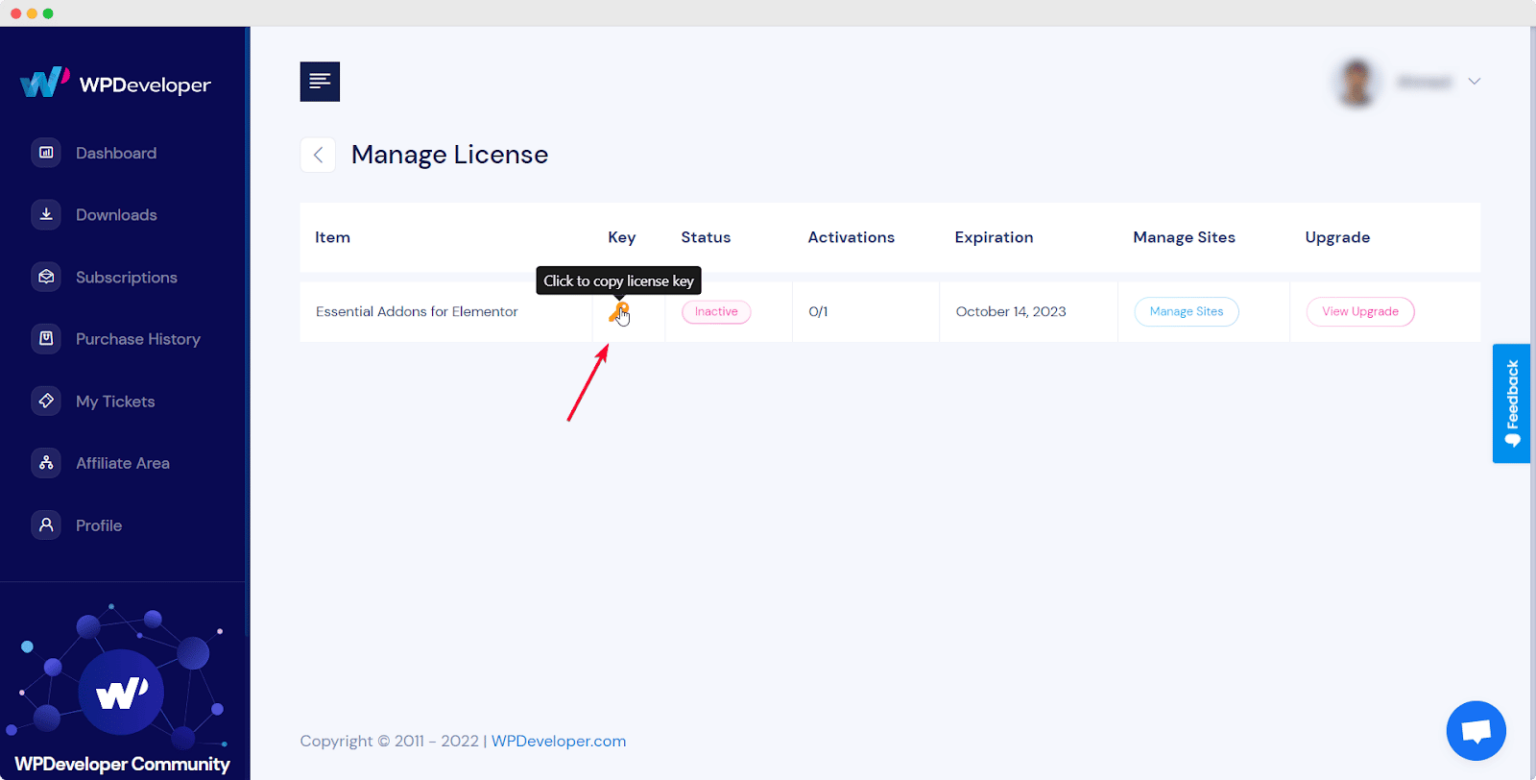
Task: Open the user profile avatar menu
Action: (1356, 82)
